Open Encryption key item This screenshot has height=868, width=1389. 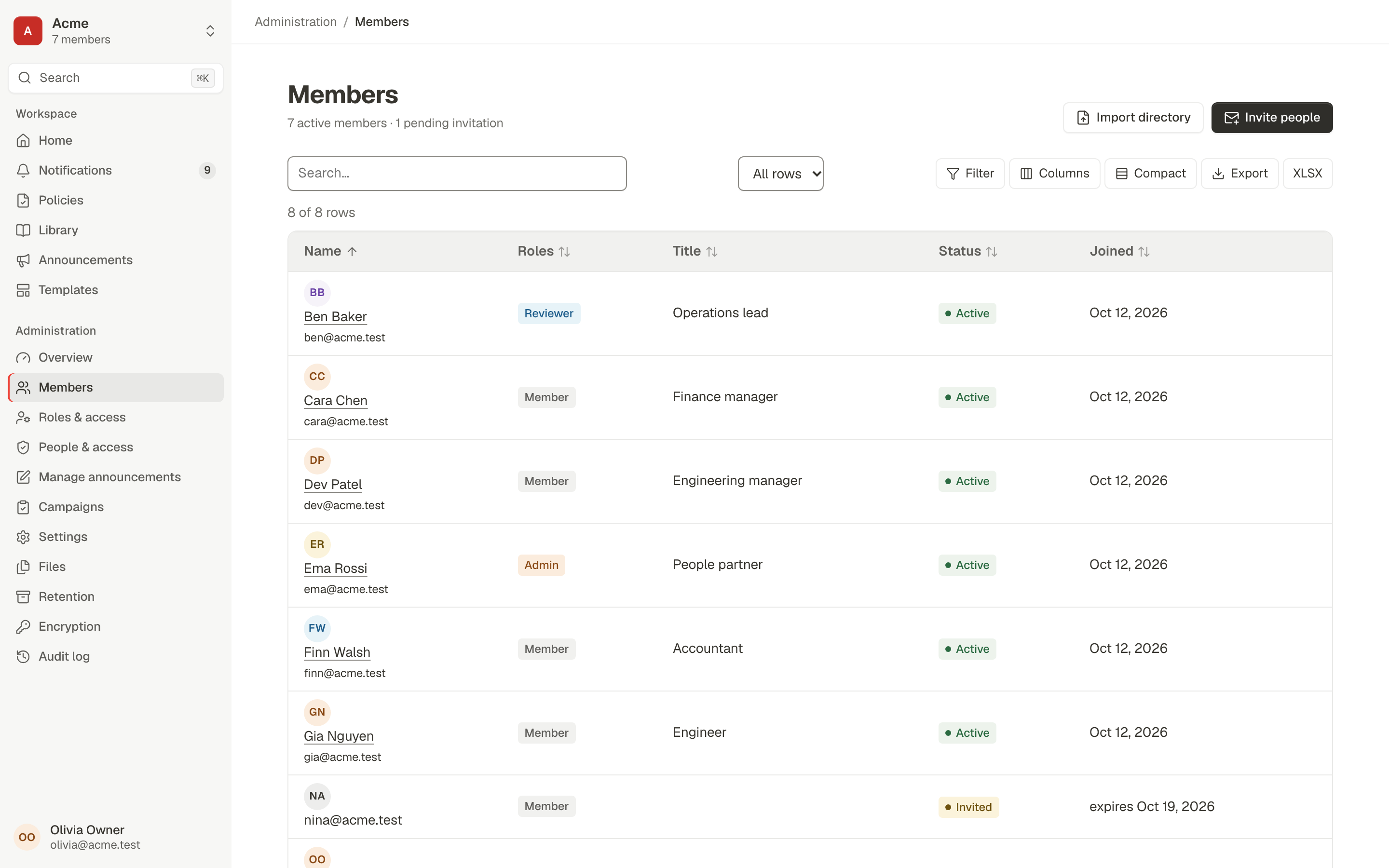click(115, 626)
